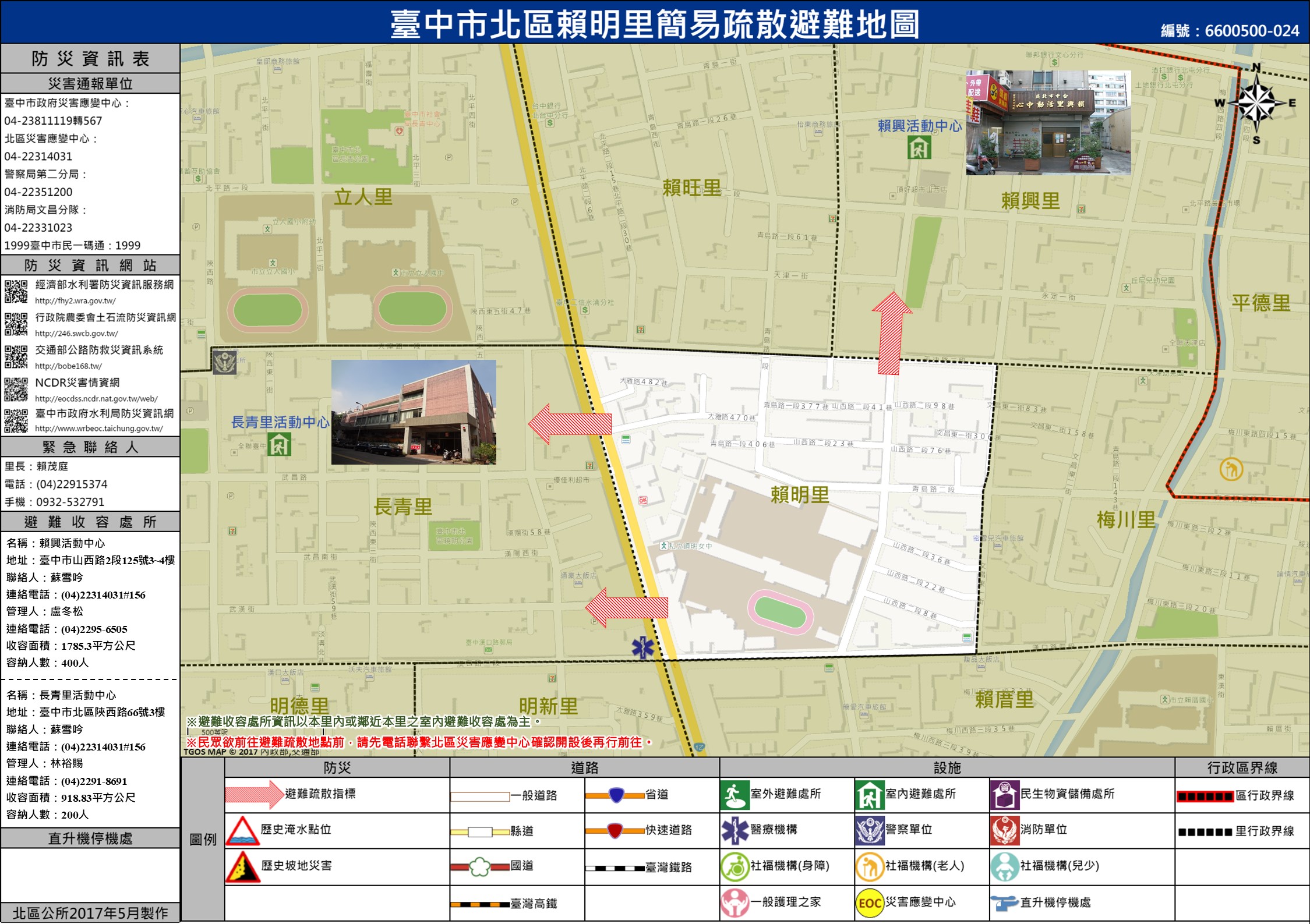Click the 消防單位 legend icon
The height and width of the screenshot is (924, 1310).
click(x=1005, y=830)
